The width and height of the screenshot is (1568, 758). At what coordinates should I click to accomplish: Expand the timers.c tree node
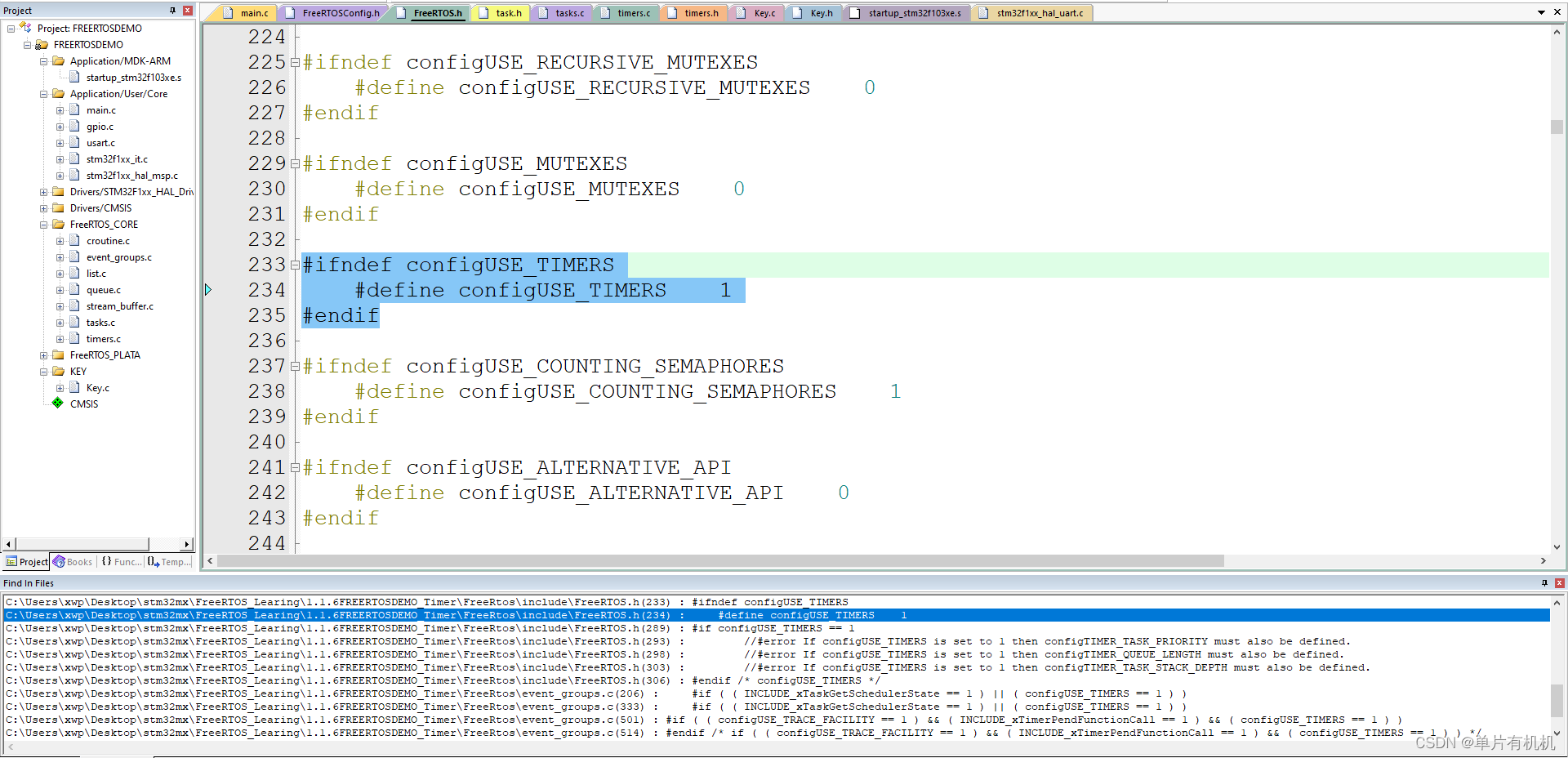(x=60, y=339)
